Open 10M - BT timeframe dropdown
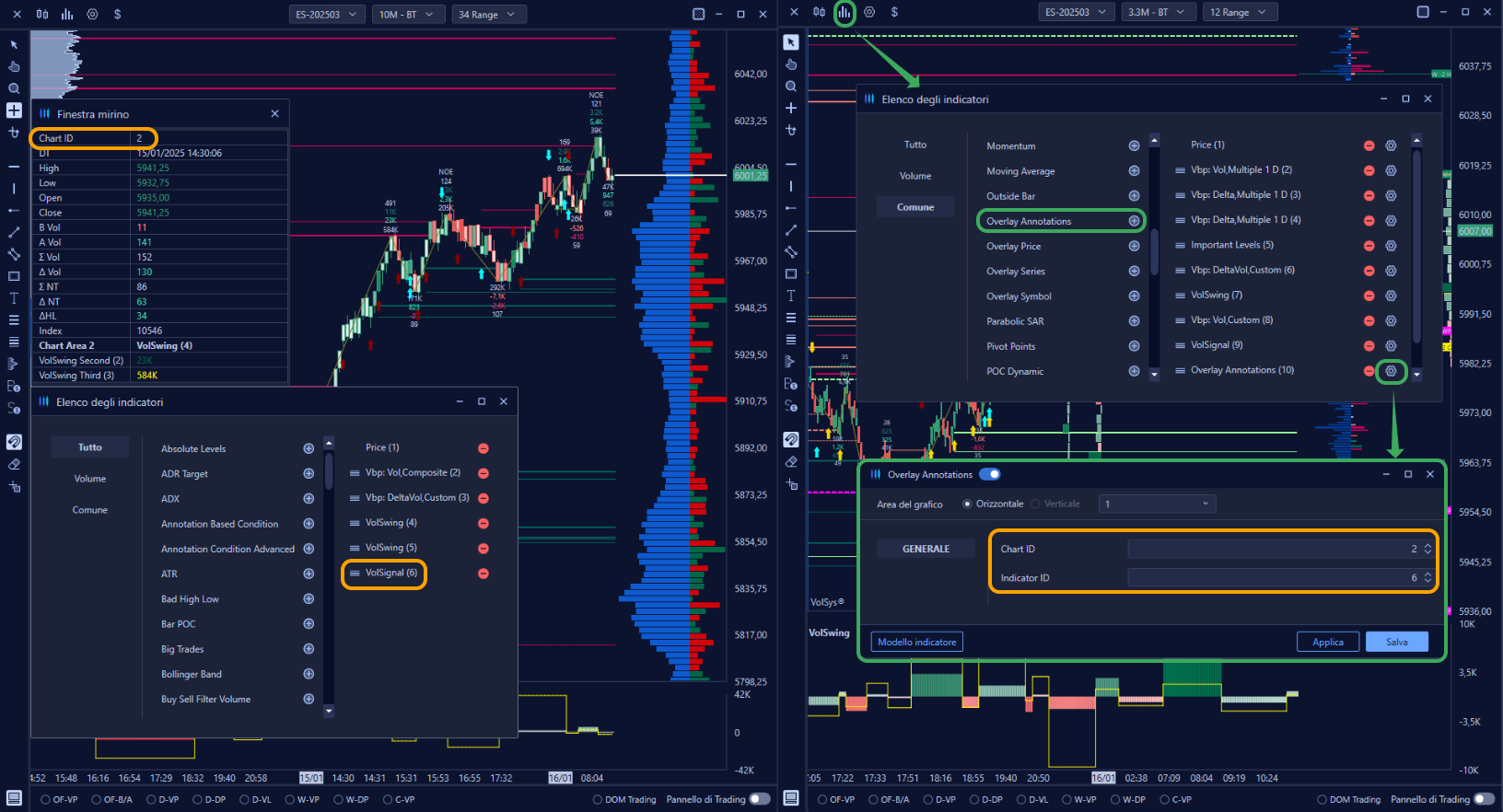 [x=406, y=14]
